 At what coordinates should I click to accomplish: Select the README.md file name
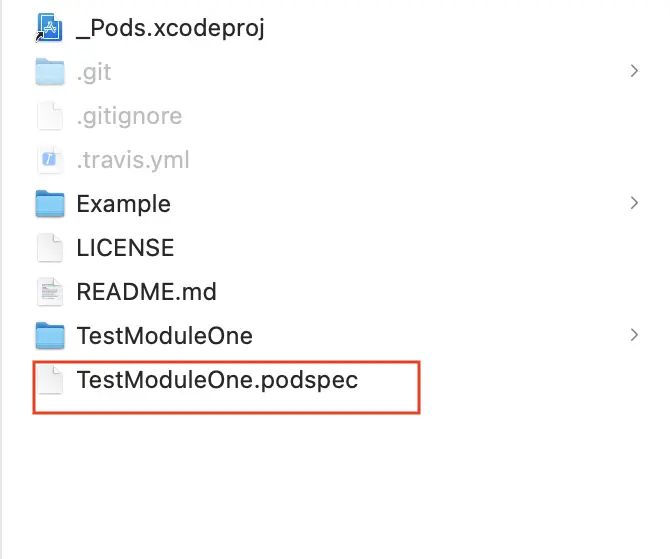146,292
